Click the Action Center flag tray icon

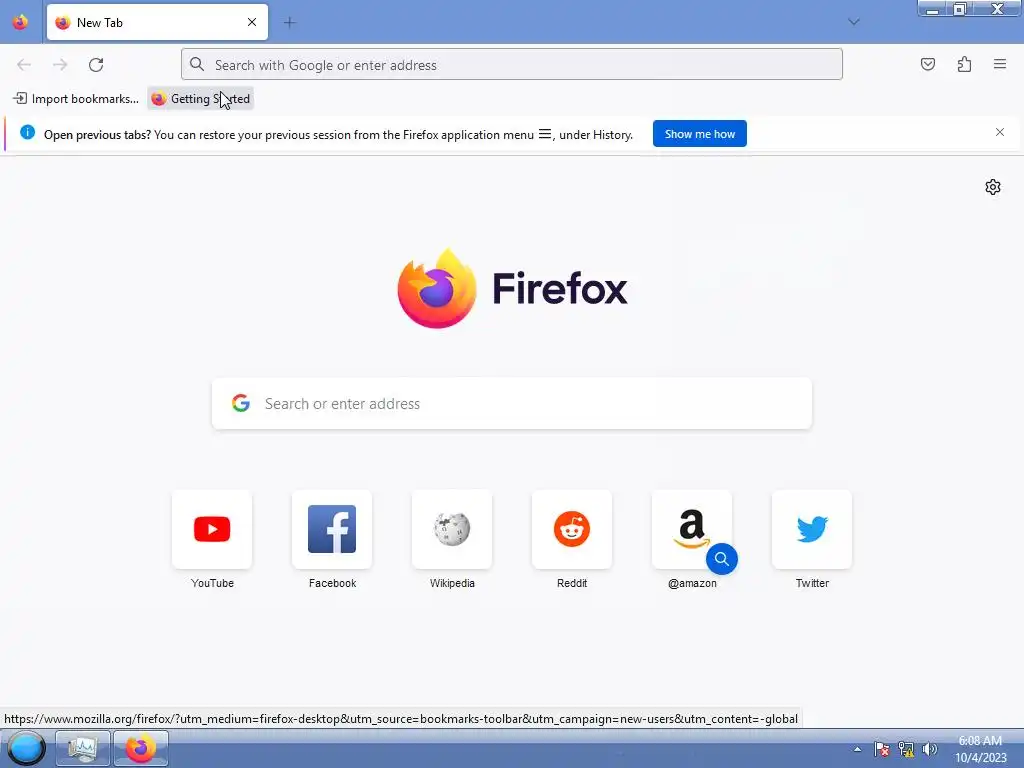point(882,749)
